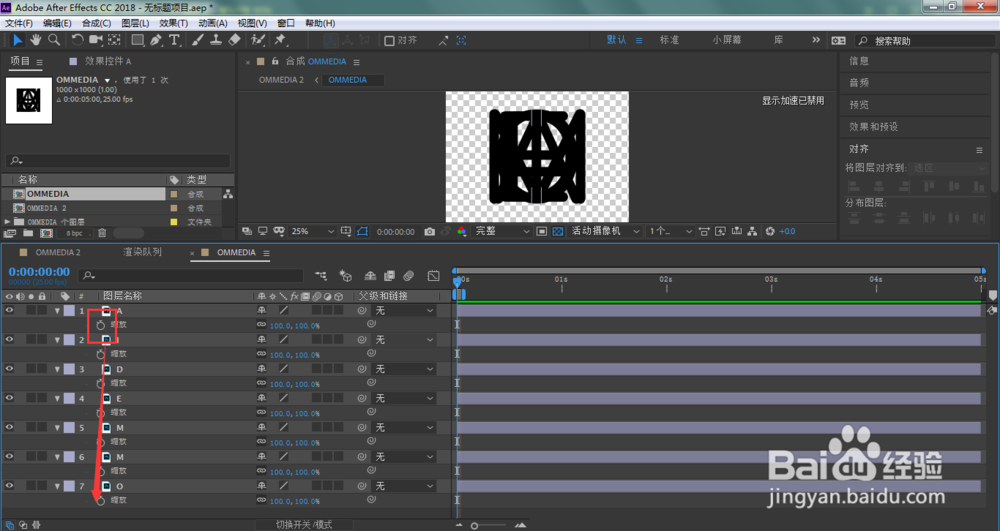
Task: Select the Rectangle shape tool
Action: point(137,40)
